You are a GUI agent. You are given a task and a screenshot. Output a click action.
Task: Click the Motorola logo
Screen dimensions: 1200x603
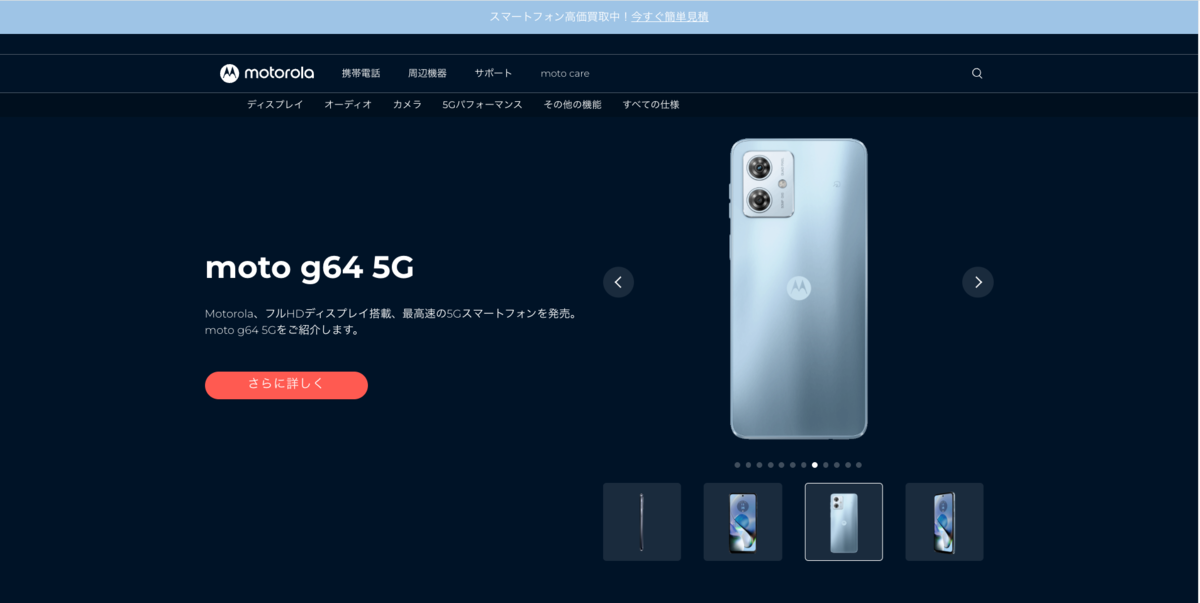pos(267,73)
